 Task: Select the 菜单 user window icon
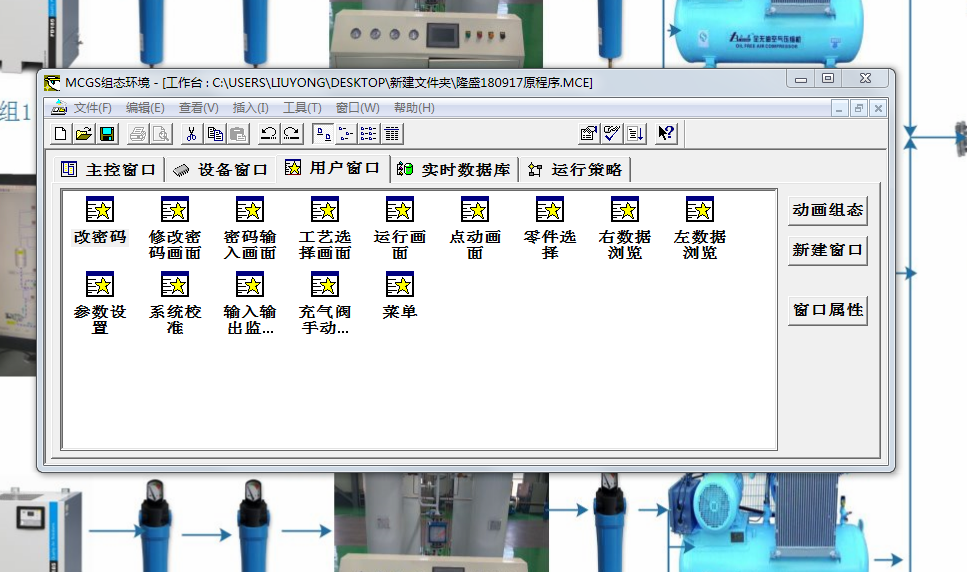400,285
